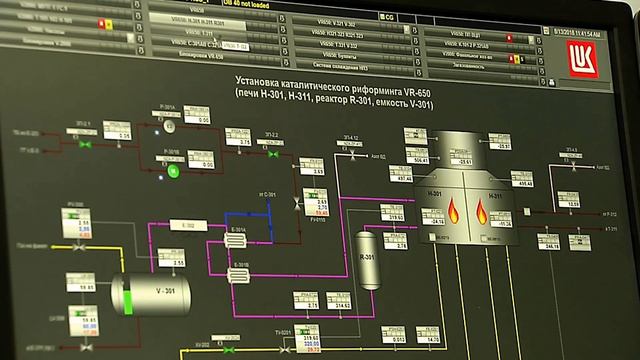Click indicator reading 246.16 at right
The image size is (640, 360).
tap(548, 242)
